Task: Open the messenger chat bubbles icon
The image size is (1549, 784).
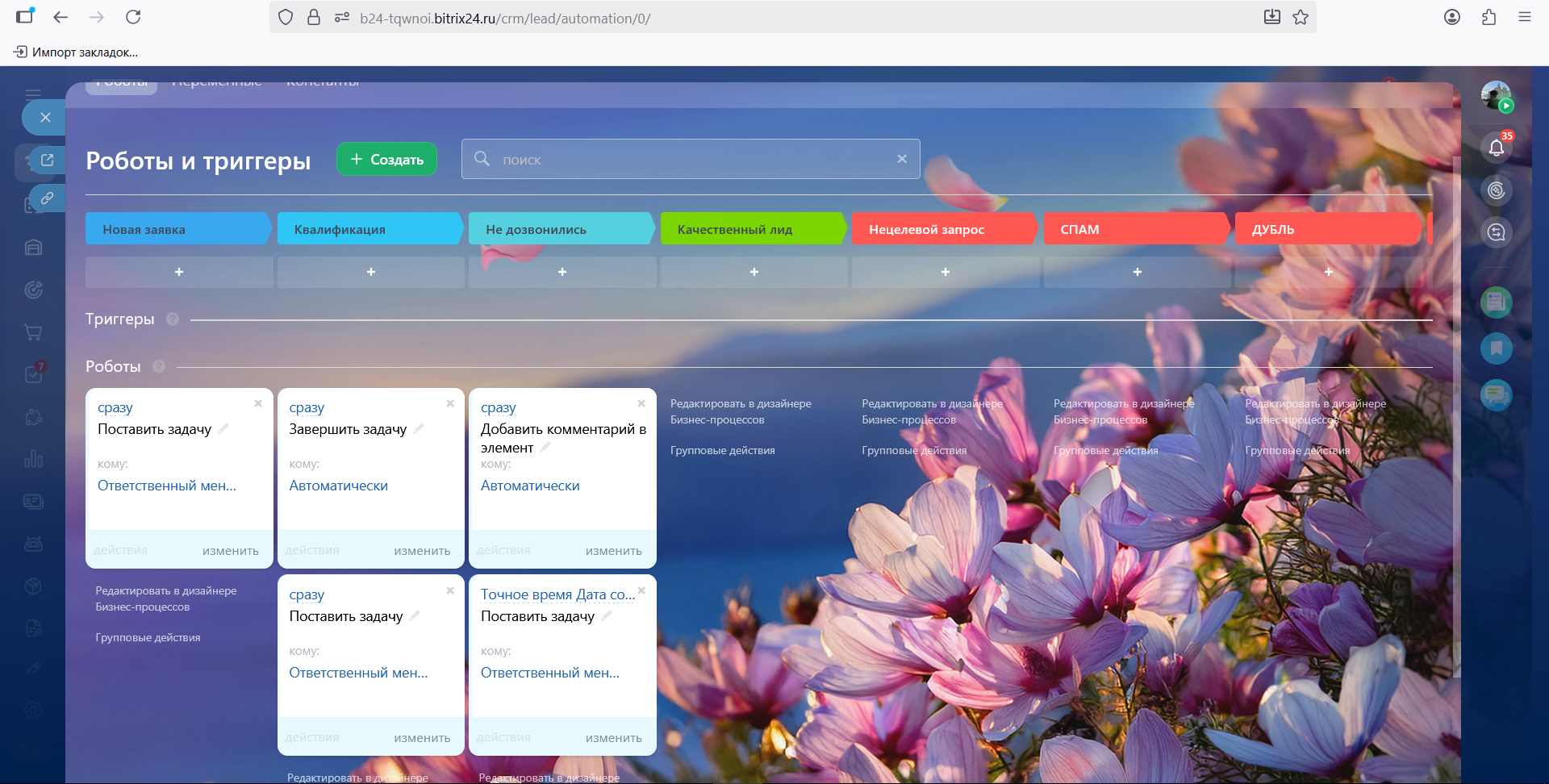Action: point(1496,395)
